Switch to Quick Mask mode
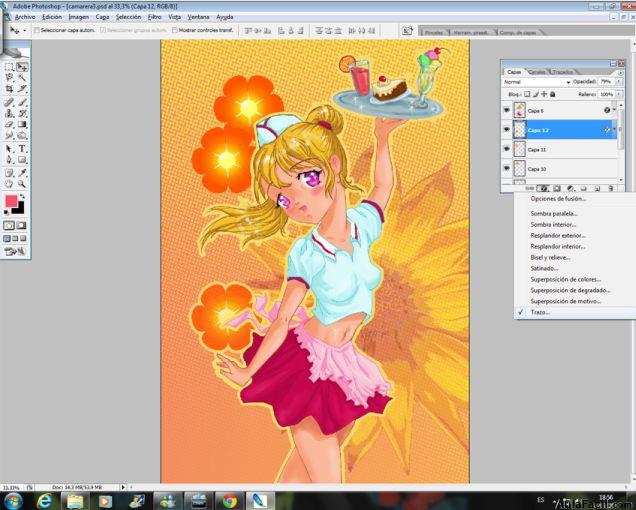This screenshot has width=636, height=510. 21,226
